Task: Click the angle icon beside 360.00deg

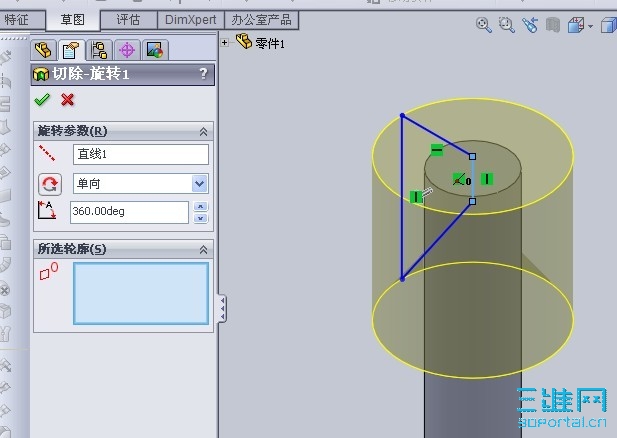Action: (x=47, y=210)
